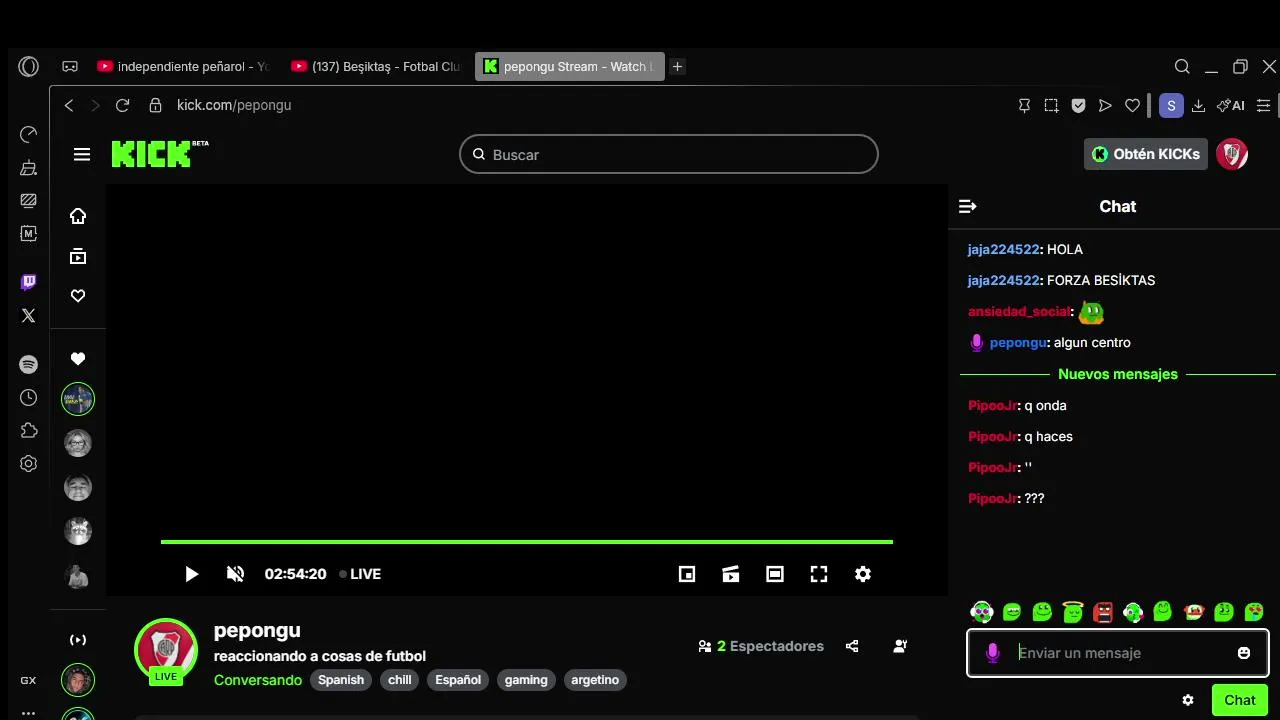
Task: Focus Enviar un mensaje input
Action: point(1118,653)
